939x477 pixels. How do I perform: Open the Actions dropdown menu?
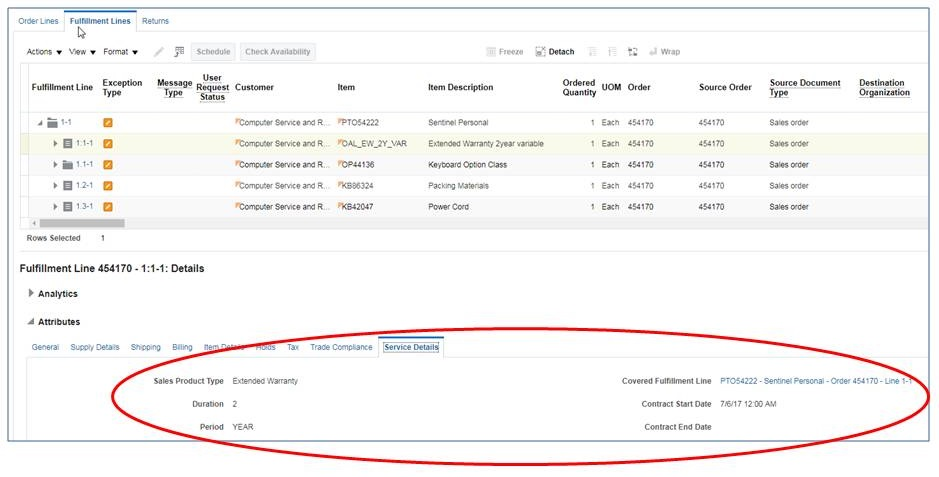[x=44, y=52]
